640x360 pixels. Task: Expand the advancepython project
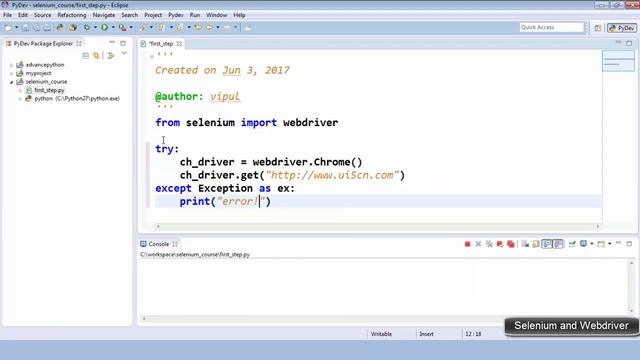[x=11, y=65]
